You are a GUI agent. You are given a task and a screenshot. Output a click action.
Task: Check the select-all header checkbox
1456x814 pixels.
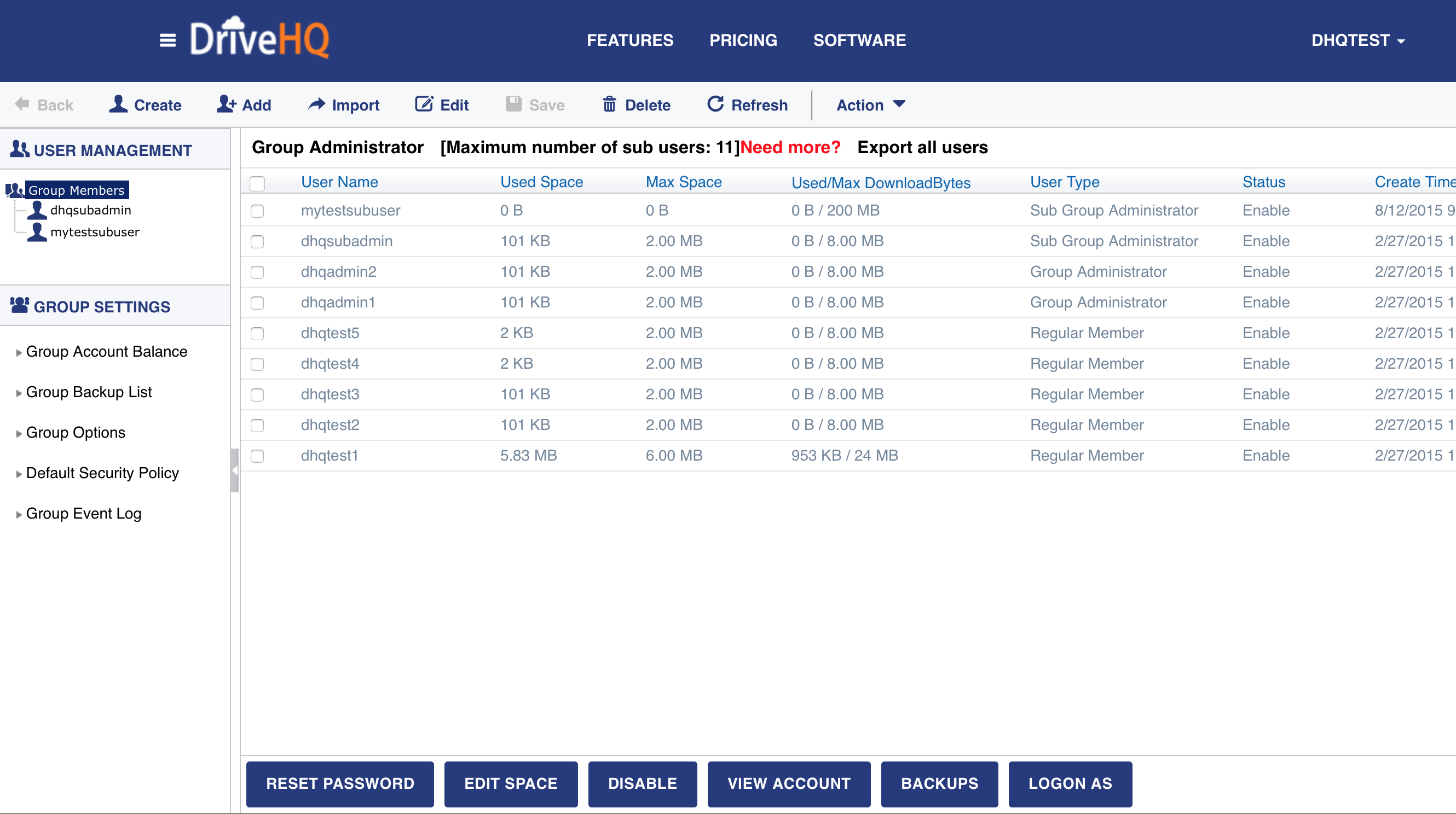point(257,183)
